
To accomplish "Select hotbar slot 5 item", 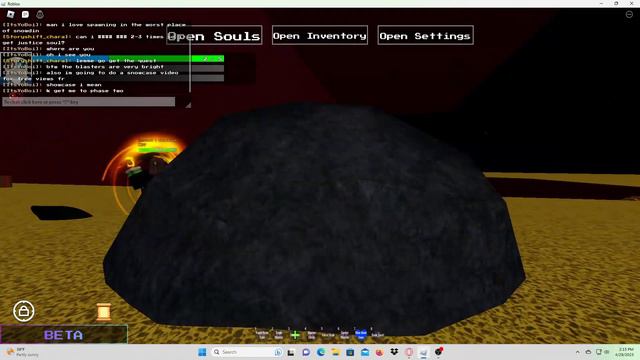I will coord(328,335).
